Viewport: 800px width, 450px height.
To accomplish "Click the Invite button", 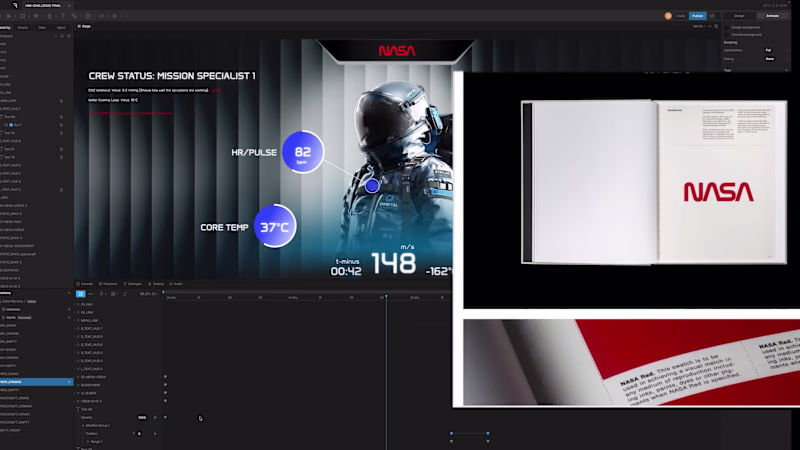I will coord(681,16).
